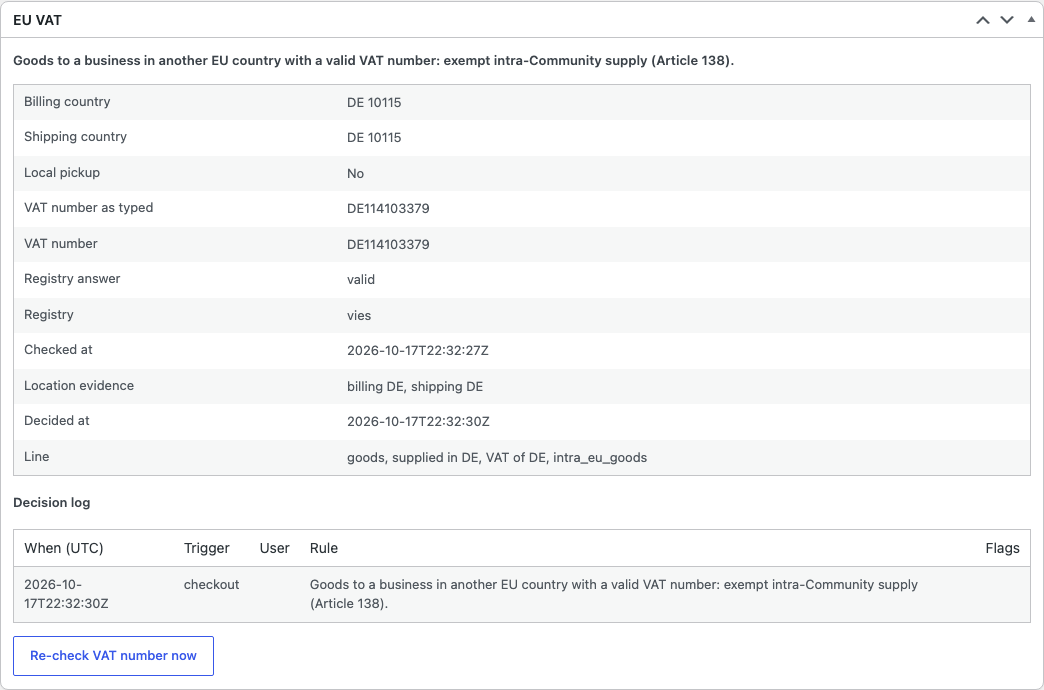The image size is (1044, 690).
Task: Select Checked at timestamp 2026-10-17T22:32:27Z
Action: click(418, 350)
